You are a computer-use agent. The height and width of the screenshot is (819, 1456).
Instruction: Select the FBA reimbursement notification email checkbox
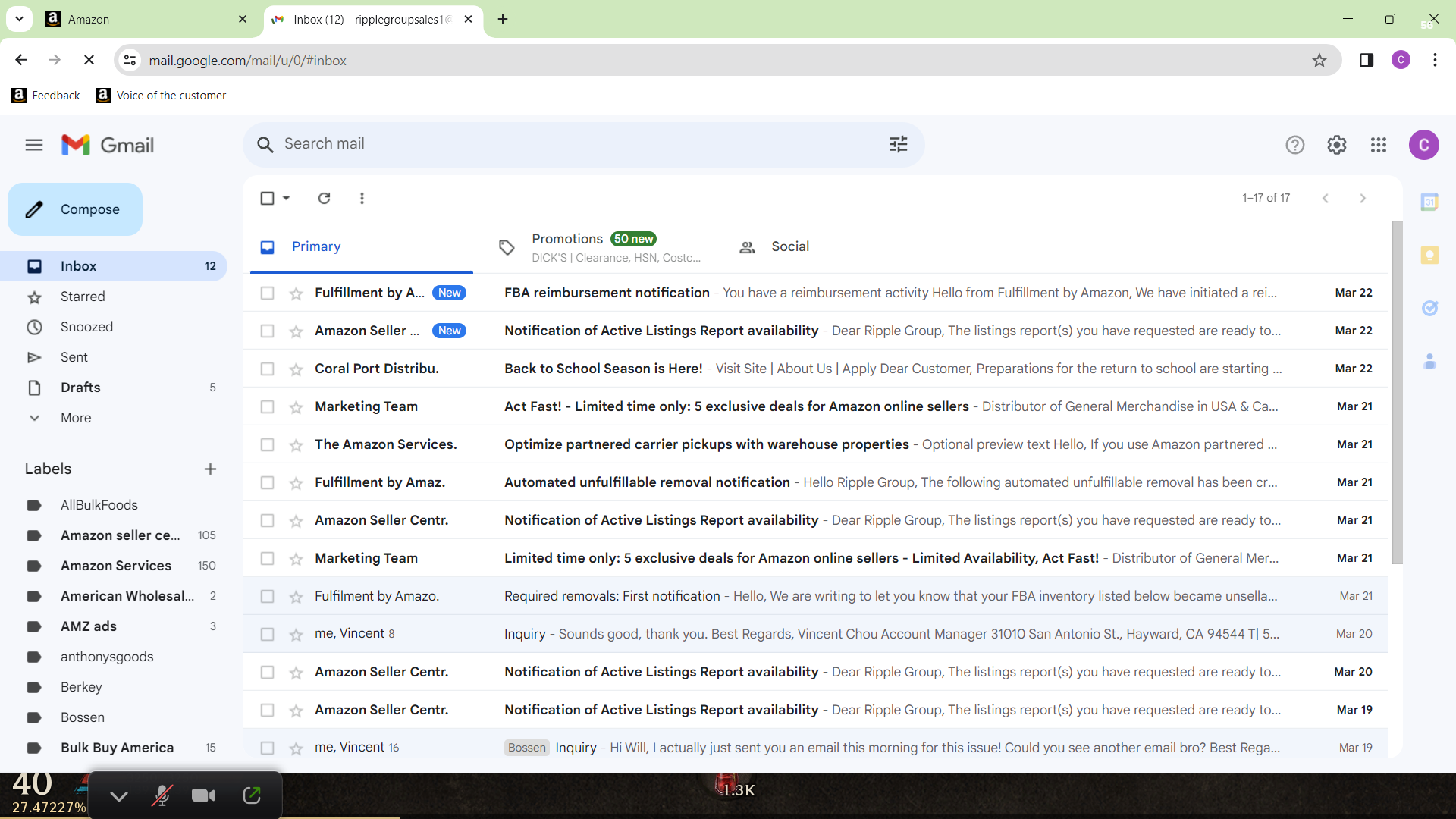click(x=267, y=293)
